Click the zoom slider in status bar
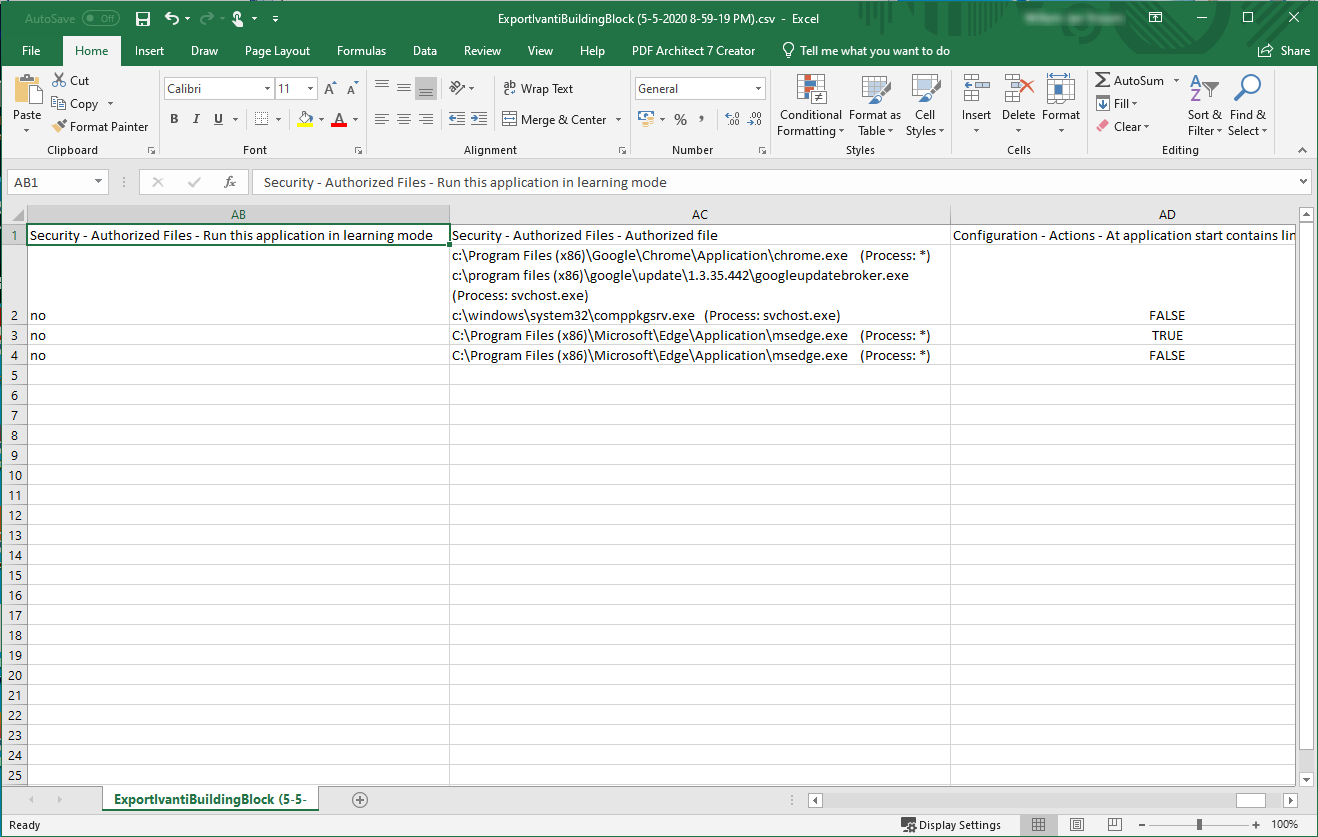 [x=1199, y=825]
